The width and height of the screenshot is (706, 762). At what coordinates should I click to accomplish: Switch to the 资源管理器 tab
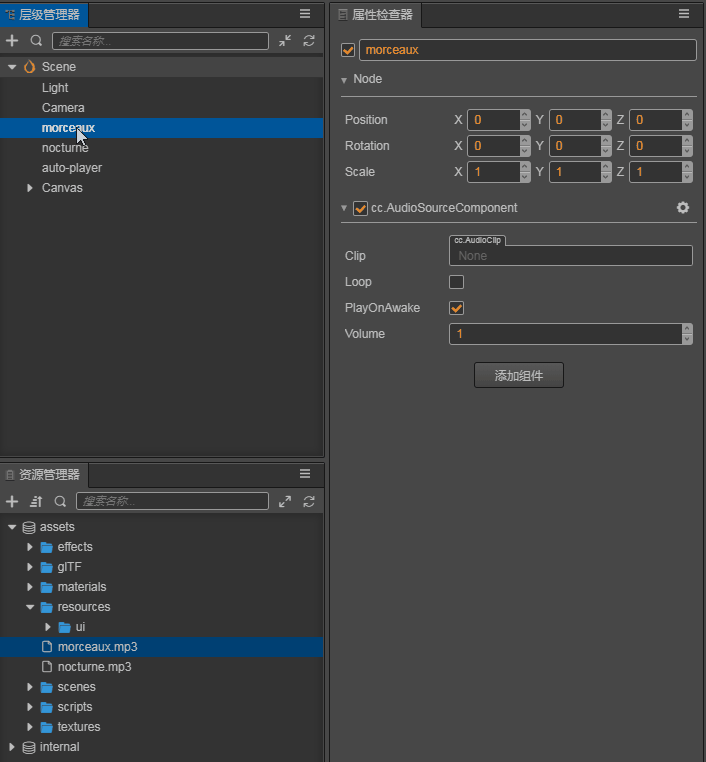pyautogui.click(x=44, y=475)
